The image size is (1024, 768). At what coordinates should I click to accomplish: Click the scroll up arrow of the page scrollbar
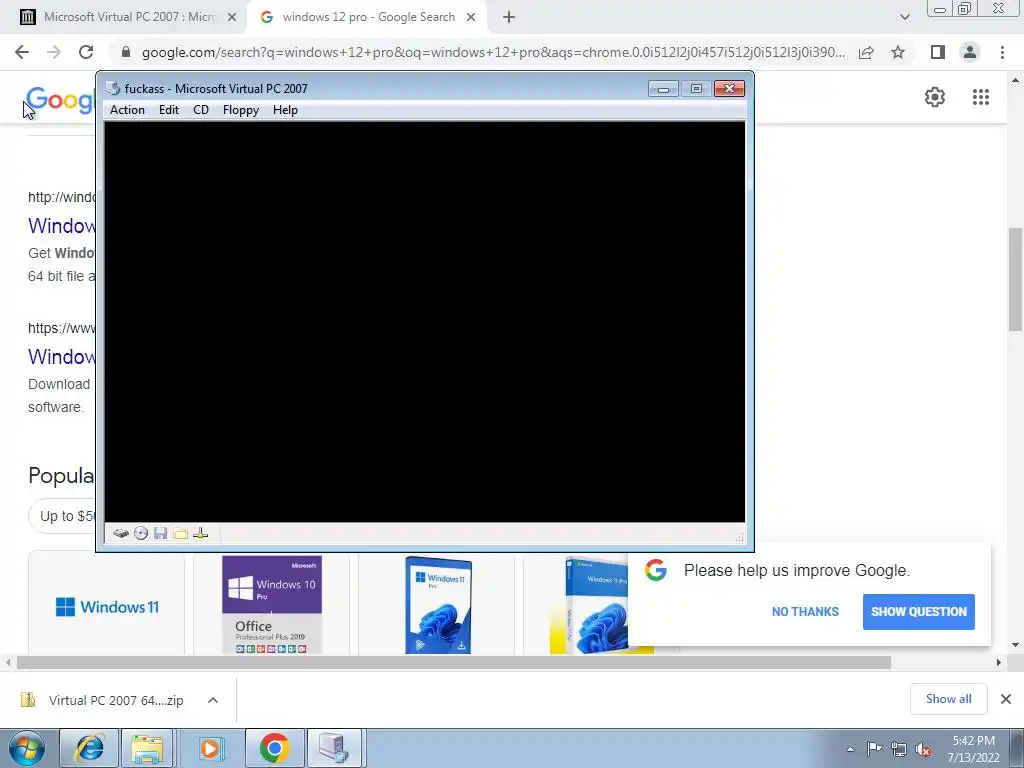pyautogui.click(x=1015, y=80)
